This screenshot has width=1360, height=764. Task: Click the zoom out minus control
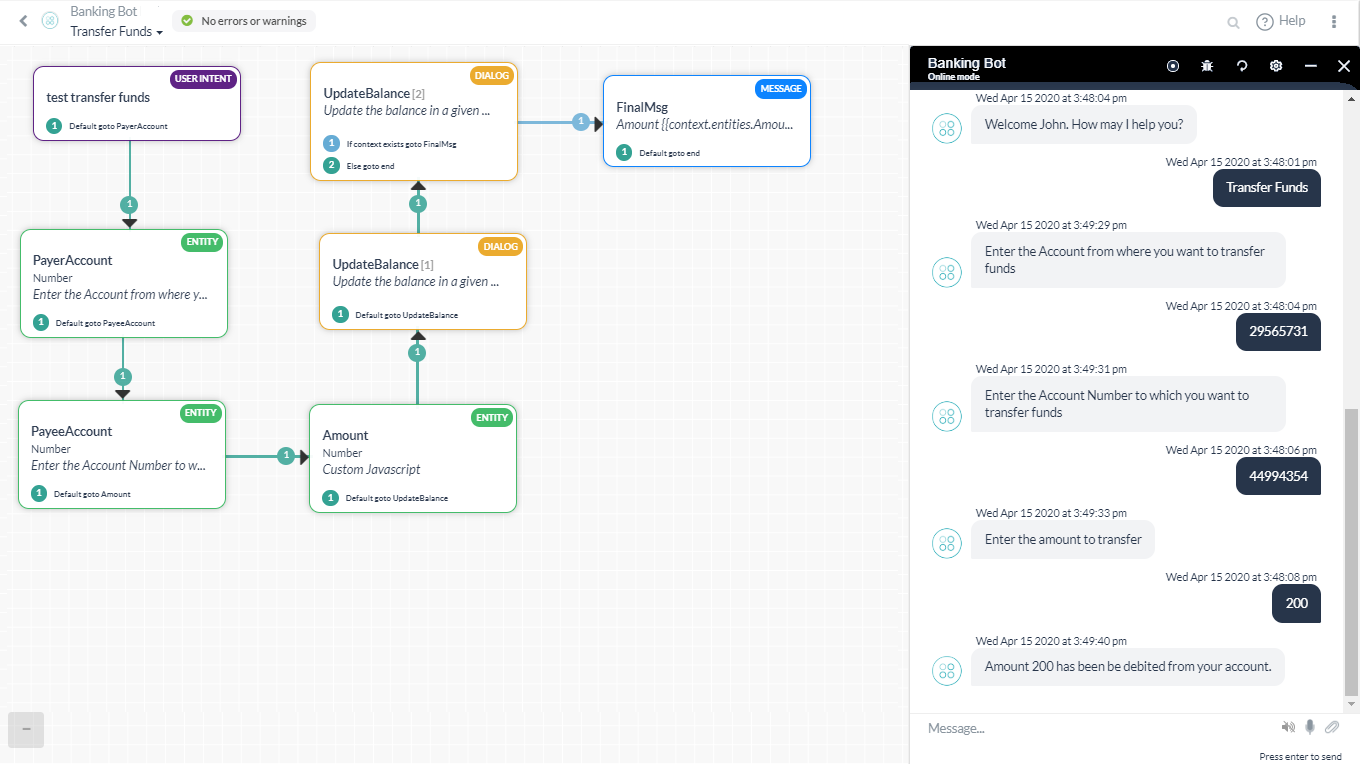coord(26,730)
